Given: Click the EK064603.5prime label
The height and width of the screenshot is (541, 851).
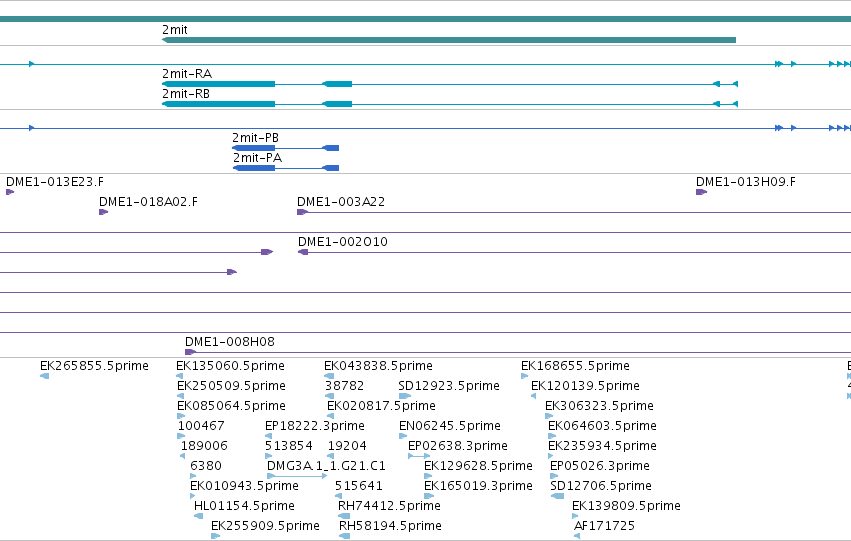Looking at the screenshot, I should pos(602,426).
